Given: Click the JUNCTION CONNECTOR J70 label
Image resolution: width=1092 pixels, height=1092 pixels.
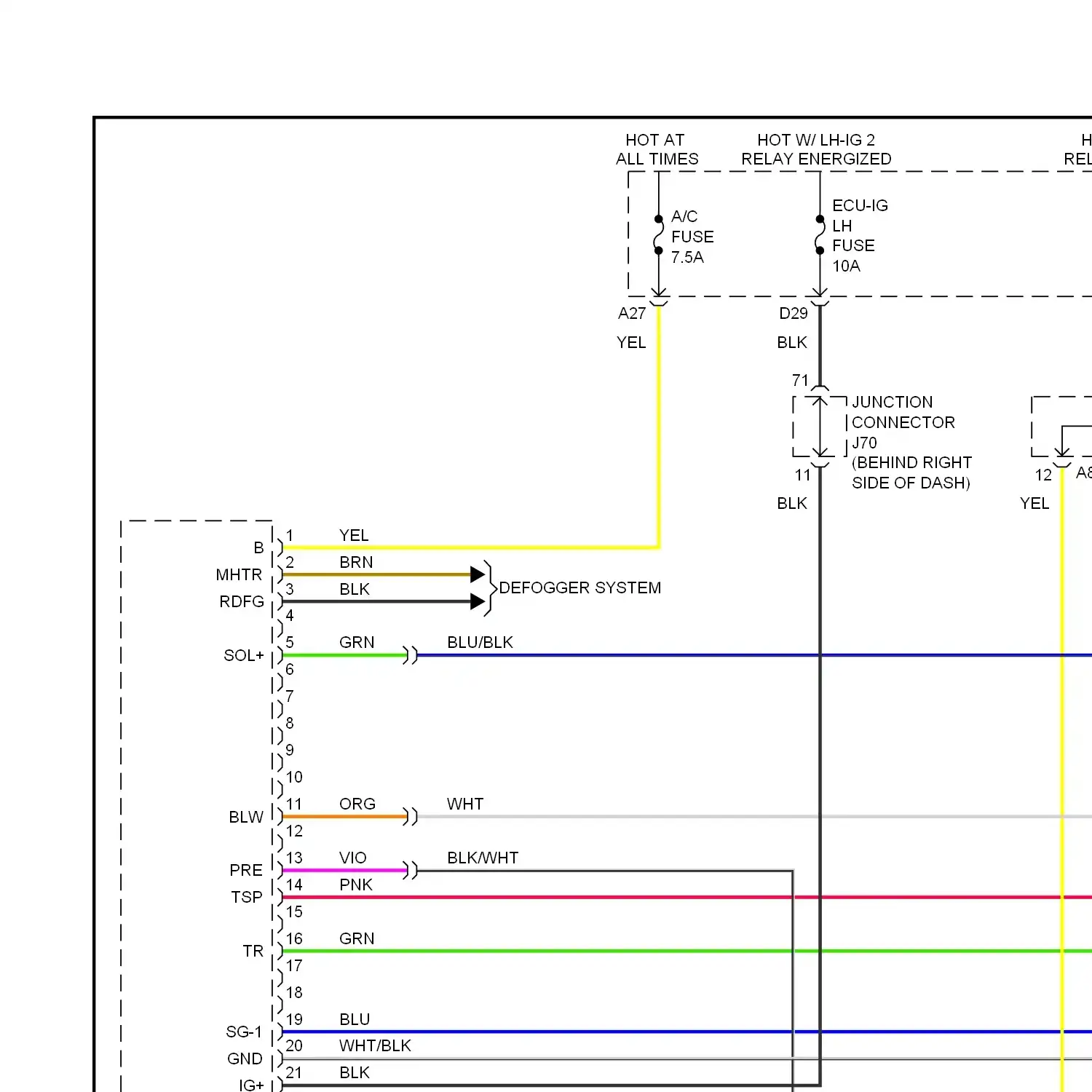Looking at the screenshot, I should [x=903, y=422].
